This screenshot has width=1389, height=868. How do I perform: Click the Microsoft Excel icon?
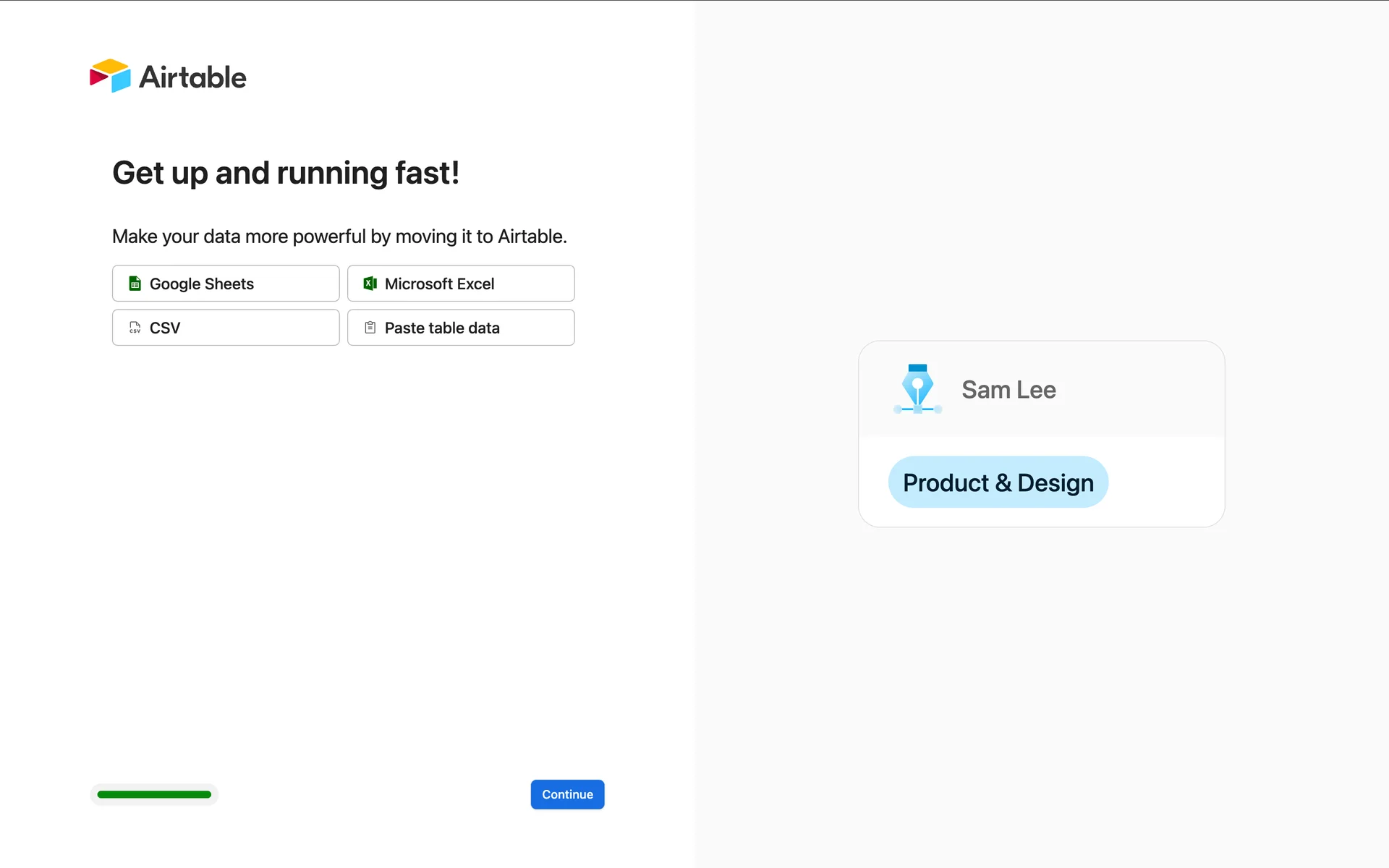click(x=370, y=284)
